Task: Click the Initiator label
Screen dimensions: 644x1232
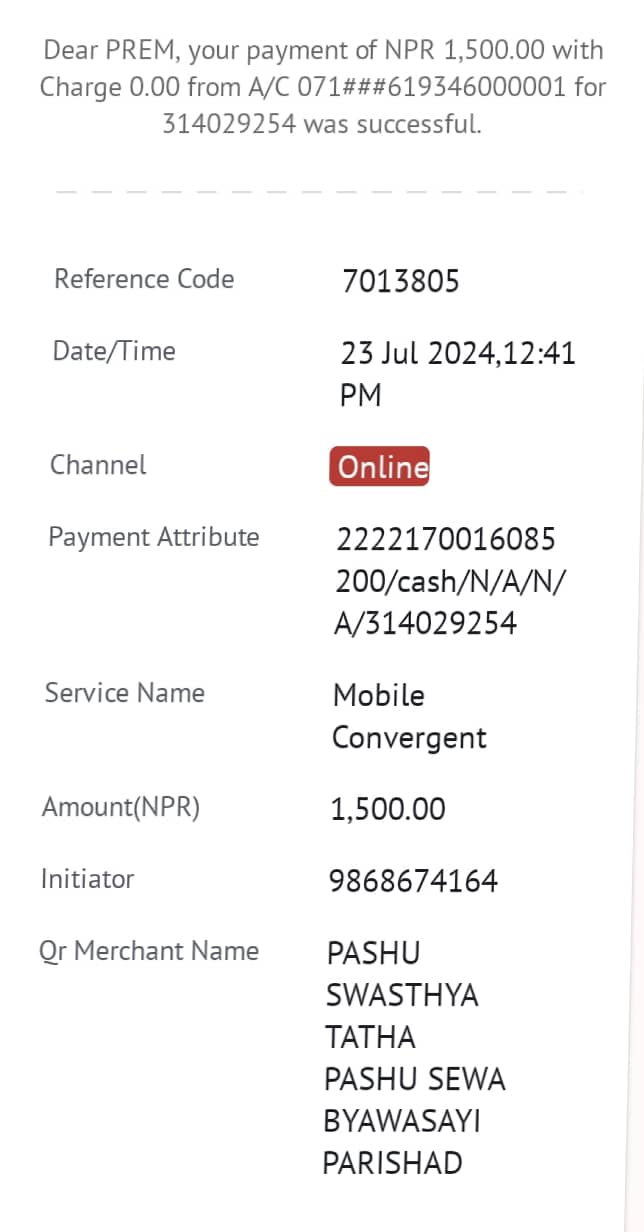Action: 87,879
